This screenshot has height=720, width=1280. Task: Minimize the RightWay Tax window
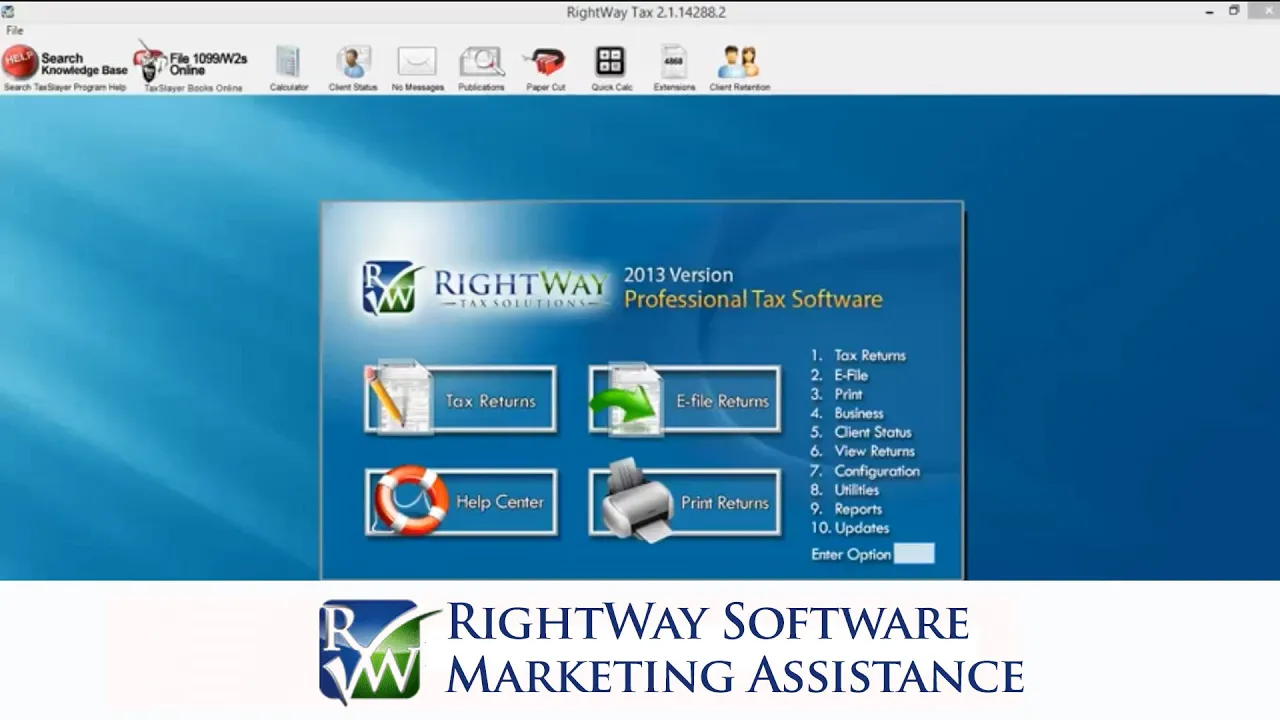(1210, 11)
